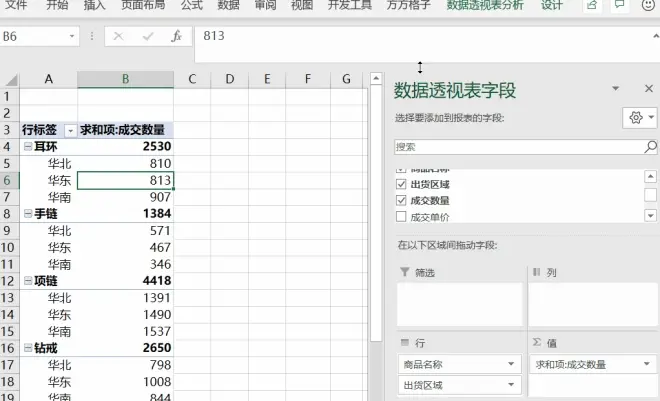This screenshot has width=660, height=401.
Task: Select column D header
Action: (x=229, y=79)
